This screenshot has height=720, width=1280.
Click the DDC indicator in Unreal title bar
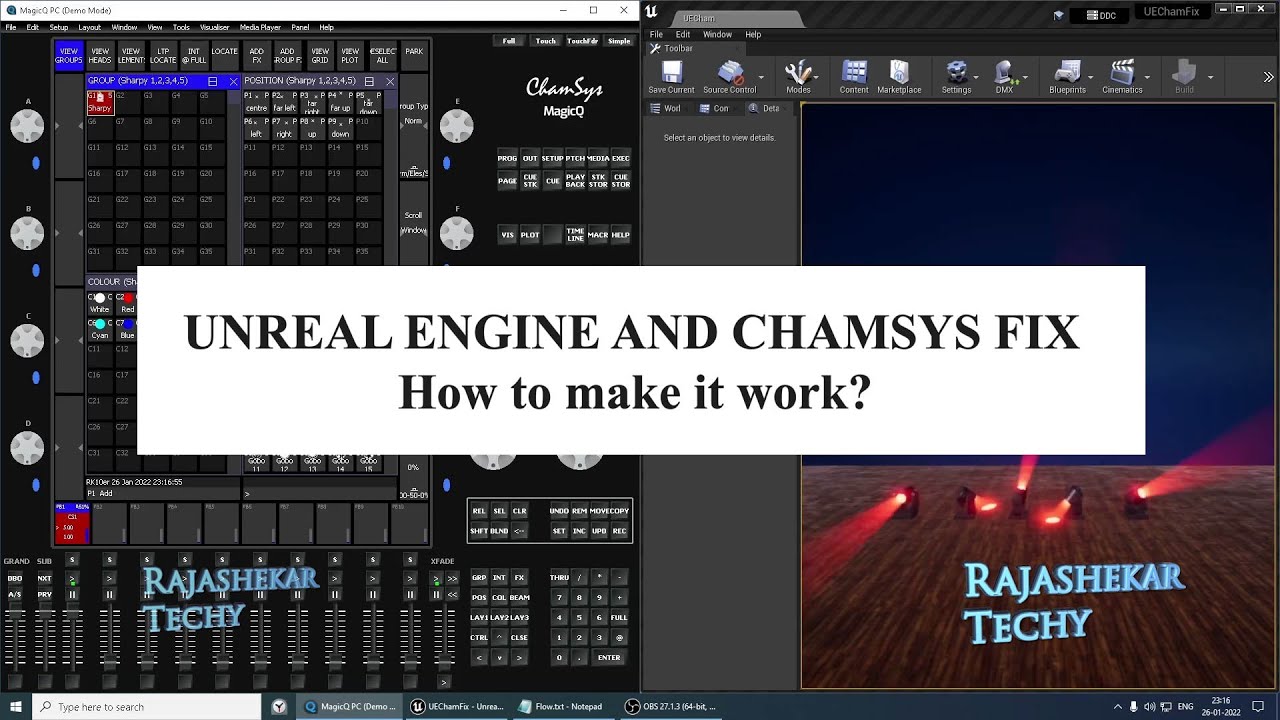tap(1099, 15)
